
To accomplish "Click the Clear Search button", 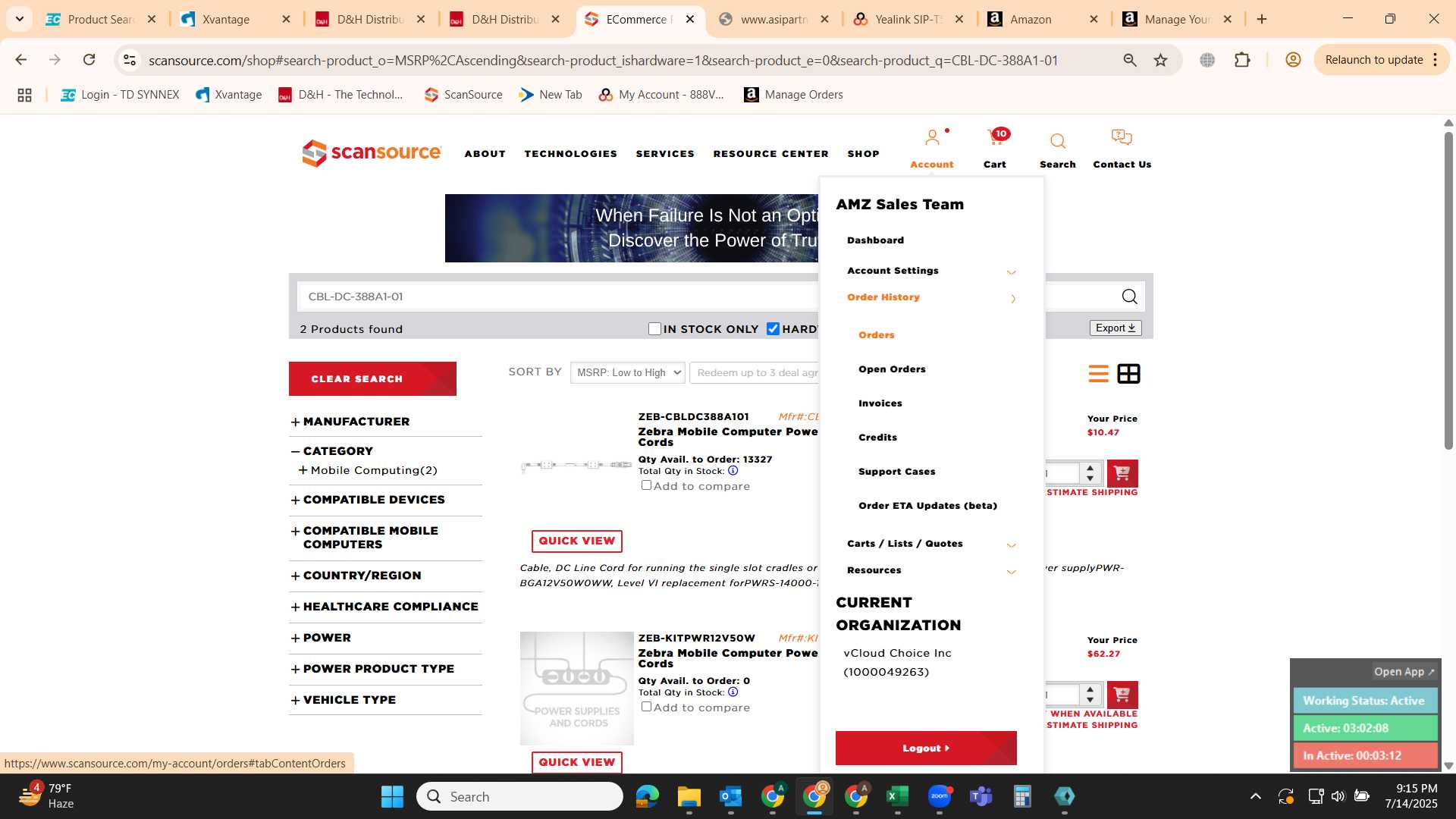I will (372, 378).
